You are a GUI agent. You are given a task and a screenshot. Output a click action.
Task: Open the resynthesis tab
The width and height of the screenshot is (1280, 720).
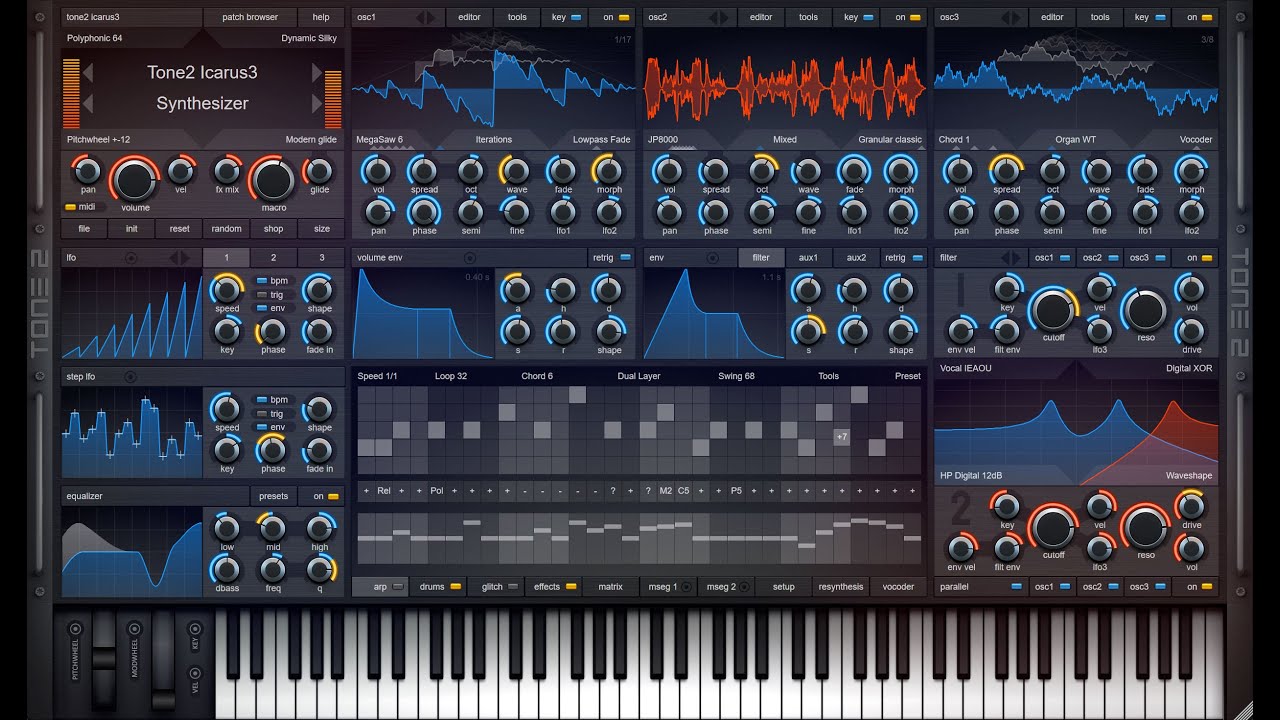(840, 587)
